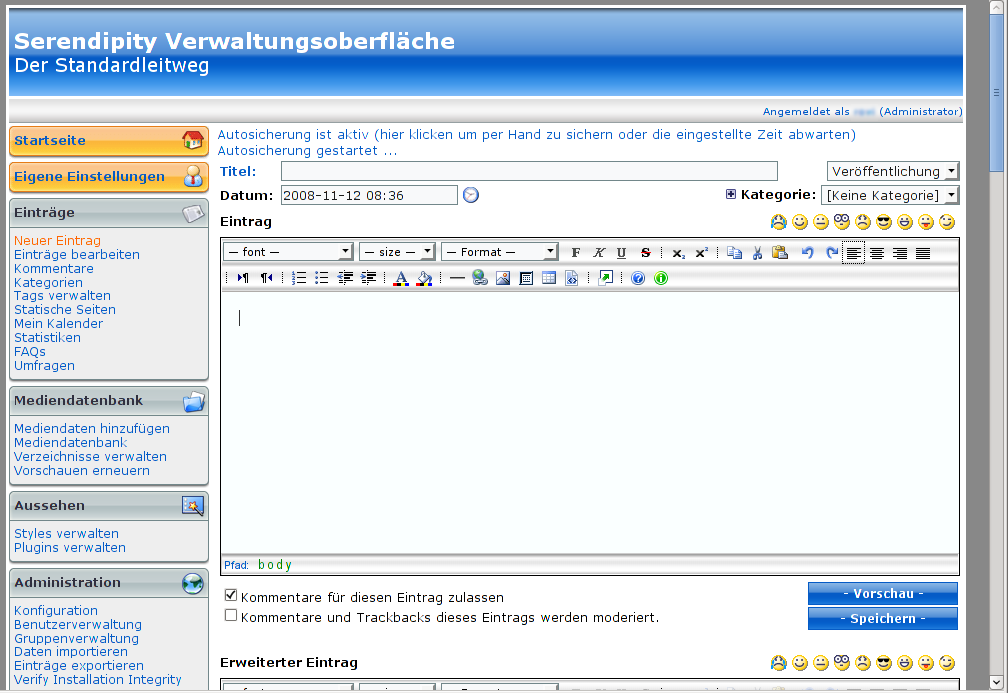The width and height of the screenshot is (1008, 693).
Task: Open editor help with the blue question mark
Action: (638, 278)
